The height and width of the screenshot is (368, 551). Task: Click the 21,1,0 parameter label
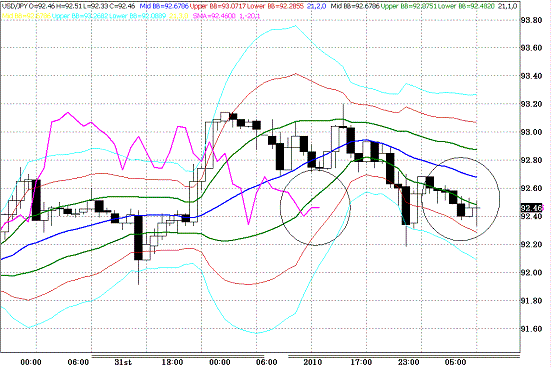point(507,6)
